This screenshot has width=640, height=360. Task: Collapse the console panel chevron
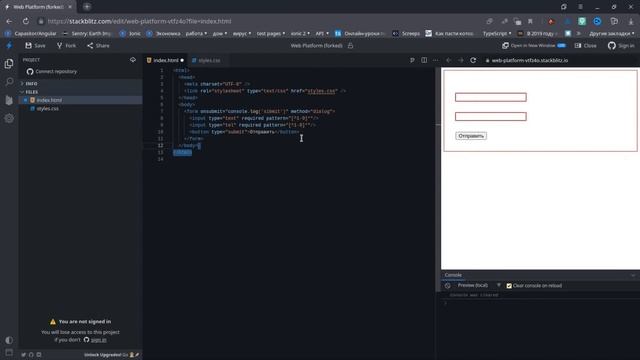pos(633,276)
